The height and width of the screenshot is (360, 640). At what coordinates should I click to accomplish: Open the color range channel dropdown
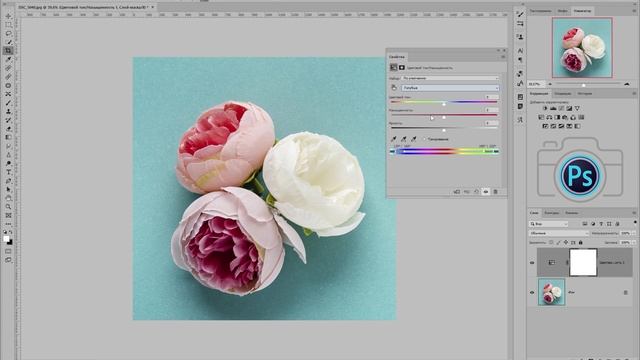click(x=450, y=88)
